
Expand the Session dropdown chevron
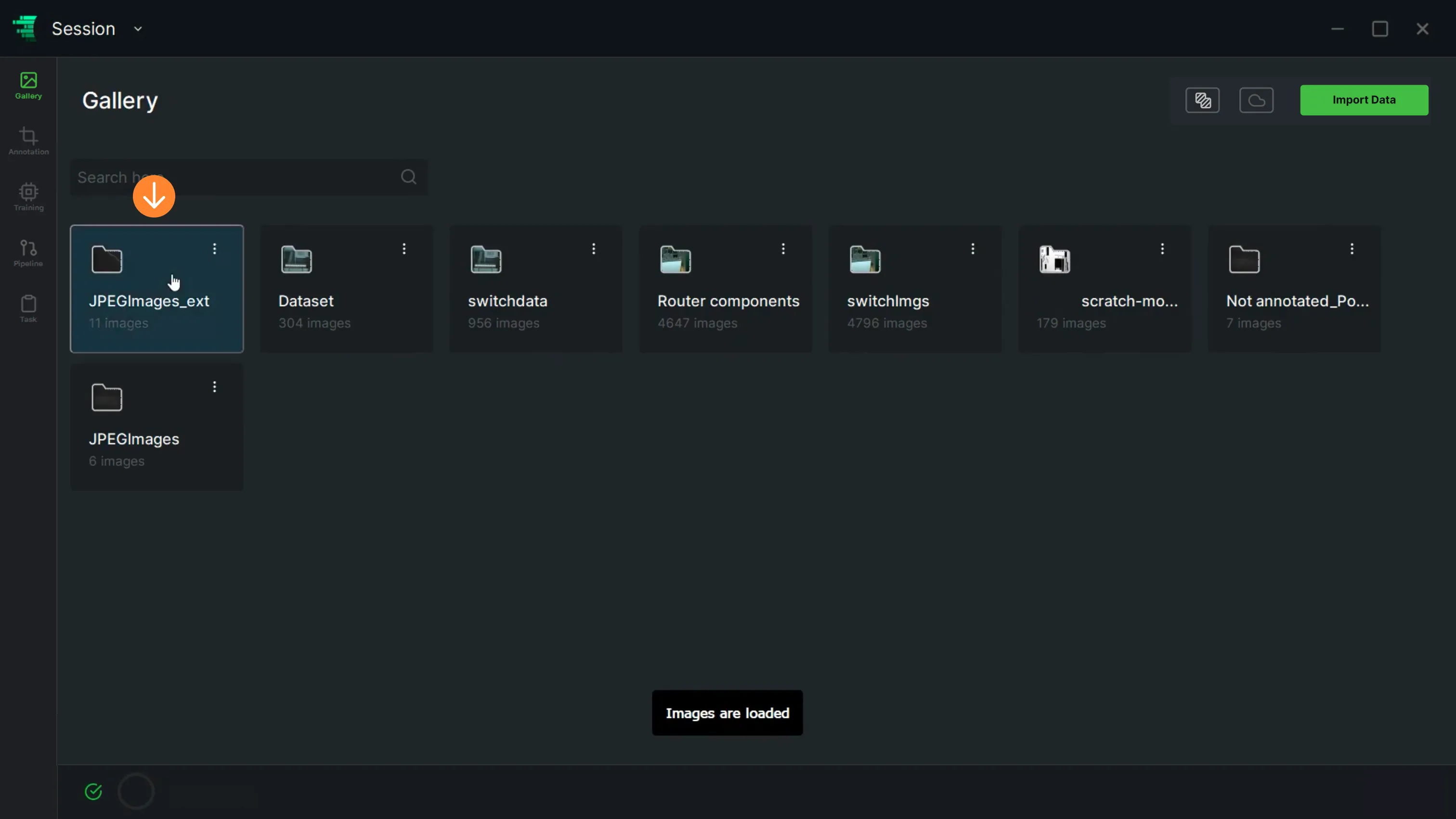138,29
